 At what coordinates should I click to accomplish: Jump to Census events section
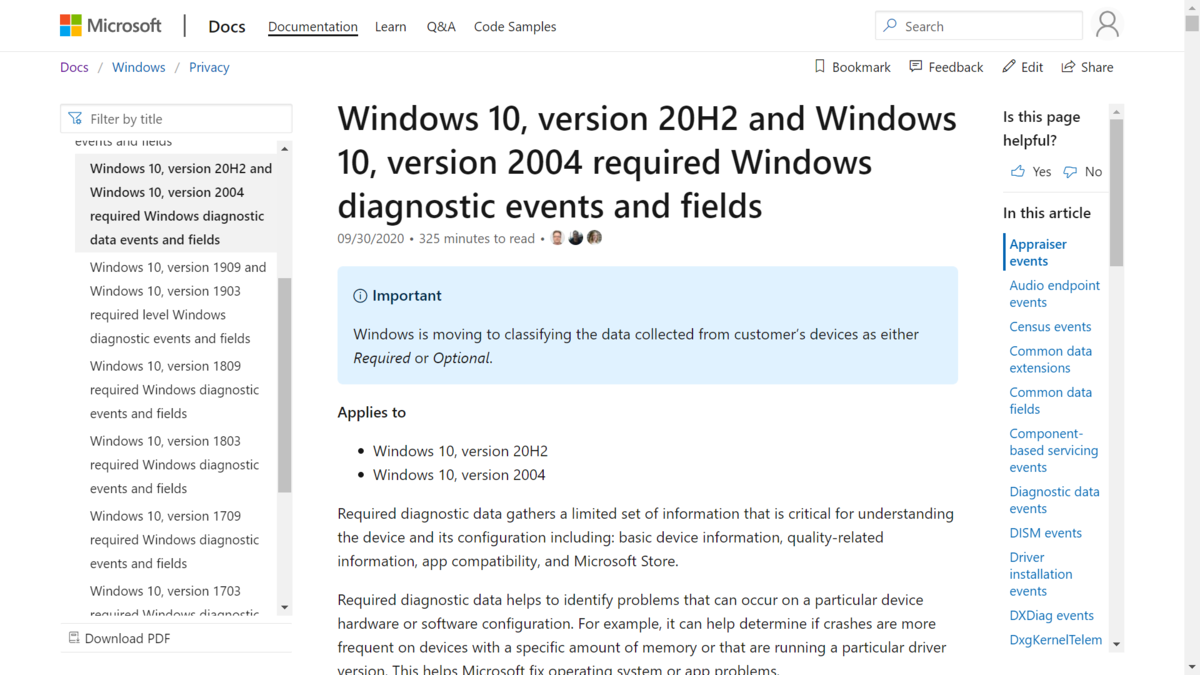click(1050, 327)
